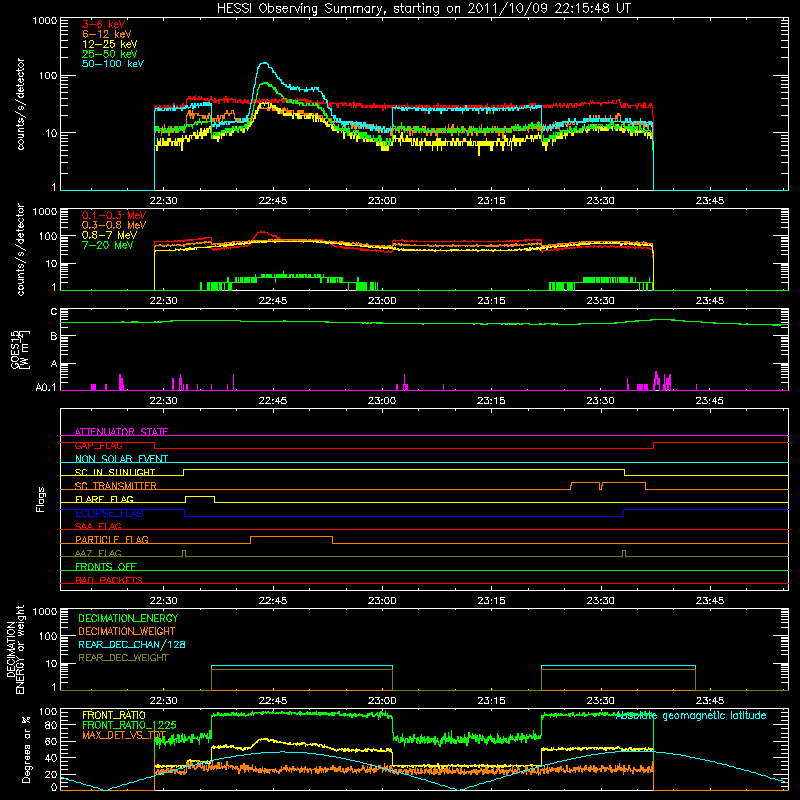Click the DECIMATION ENERGY or weight axis label

15,649
